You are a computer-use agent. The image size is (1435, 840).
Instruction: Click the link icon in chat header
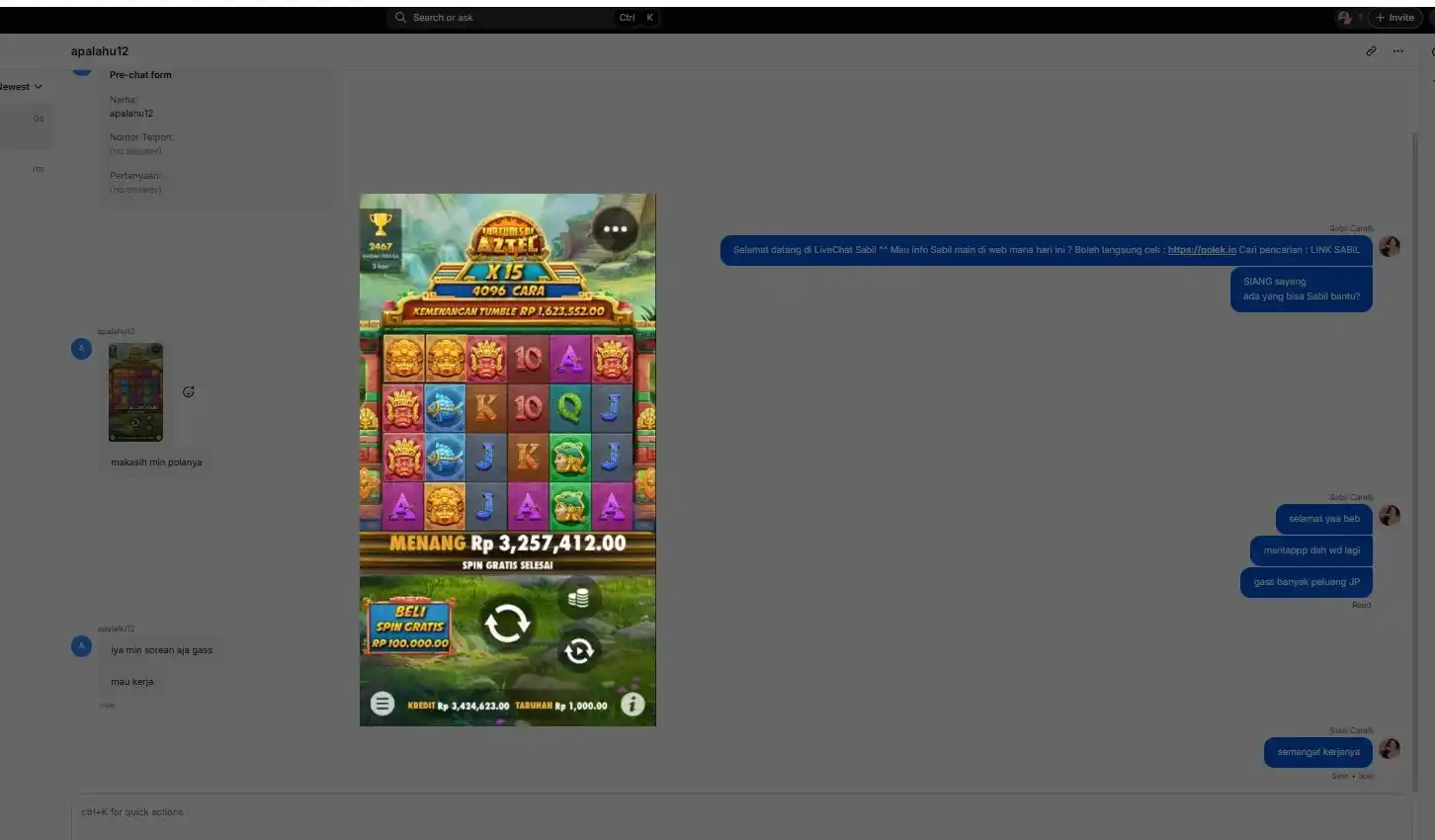tap(1371, 51)
